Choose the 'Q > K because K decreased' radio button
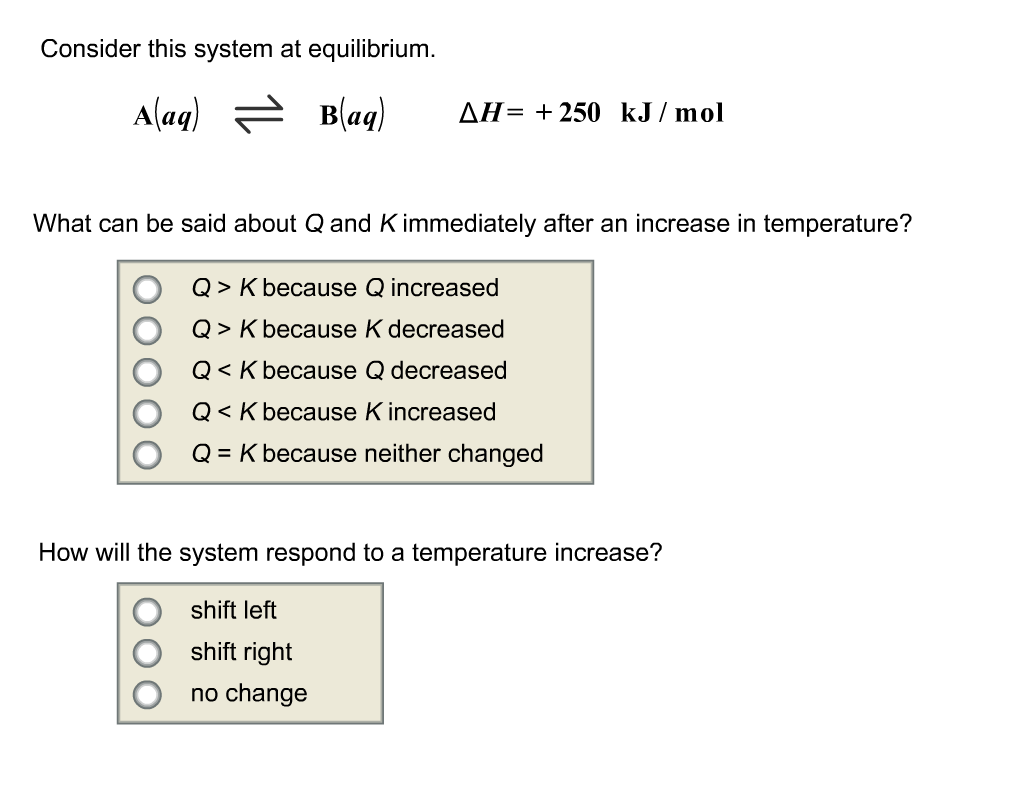Viewport: 1016px width, 788px height. point(148,330)
